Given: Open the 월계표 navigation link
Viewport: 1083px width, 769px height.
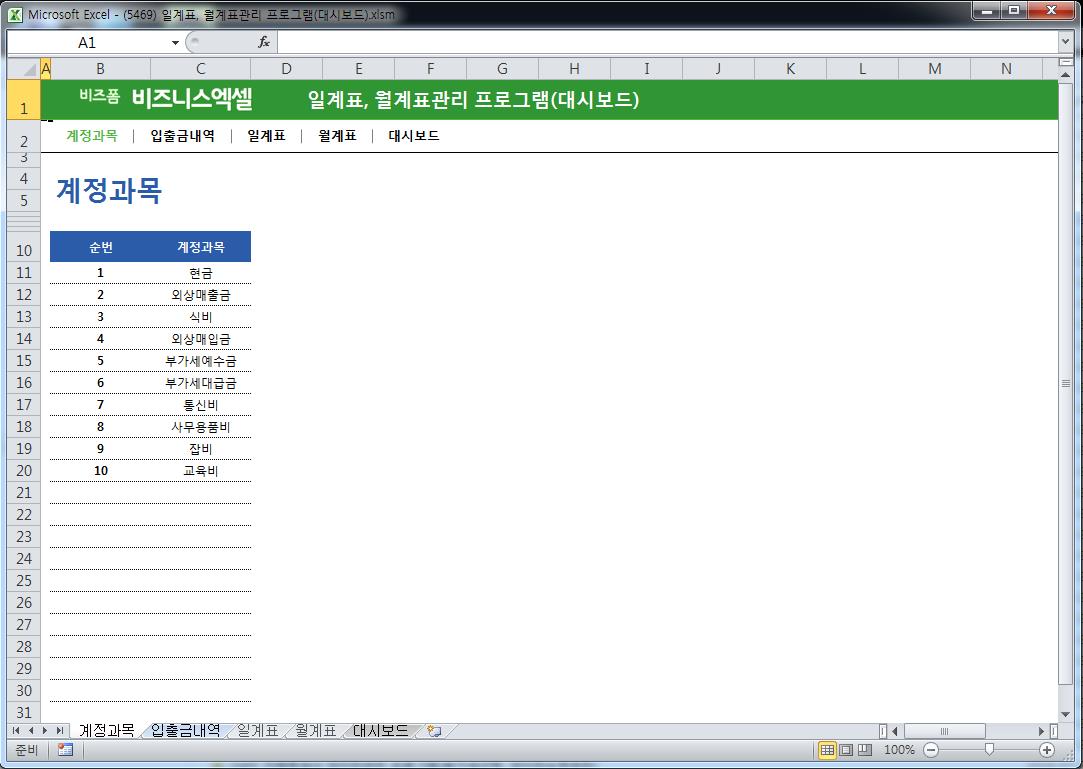Looking at the screenshot, I should pyautogui.click(x=337, y=136).
